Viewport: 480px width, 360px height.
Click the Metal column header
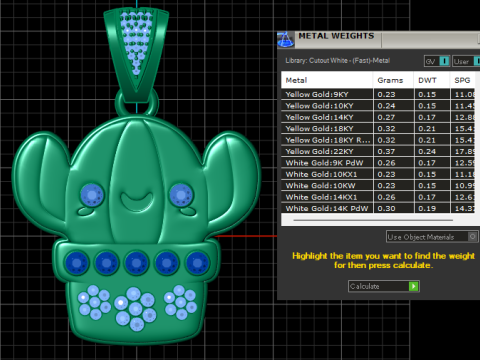pos(327,80)
